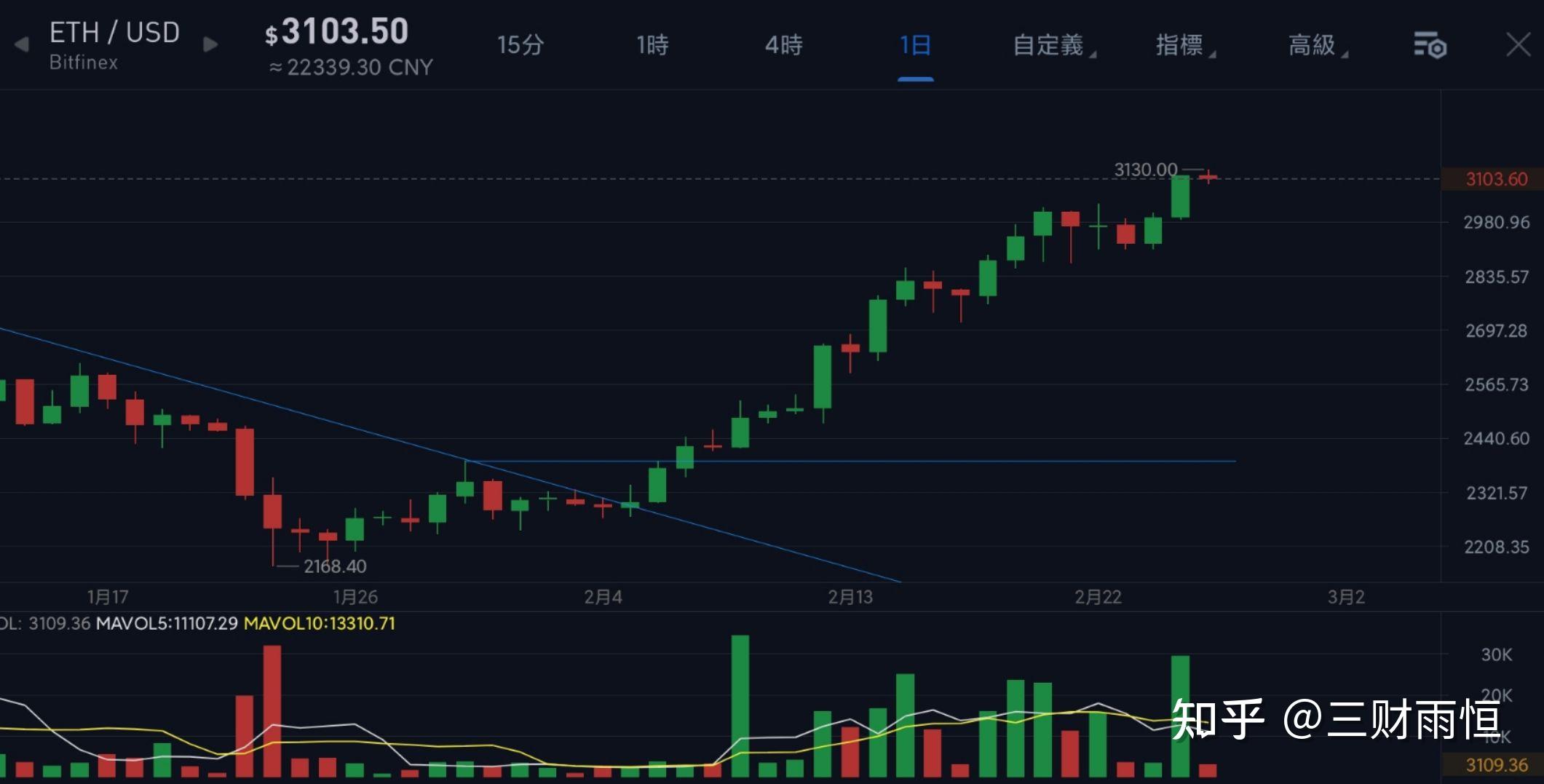This screenshot has height=784, width=1544.
Task: Open 高級 advanced dropdown
Action: click(x=1318, y=45)
